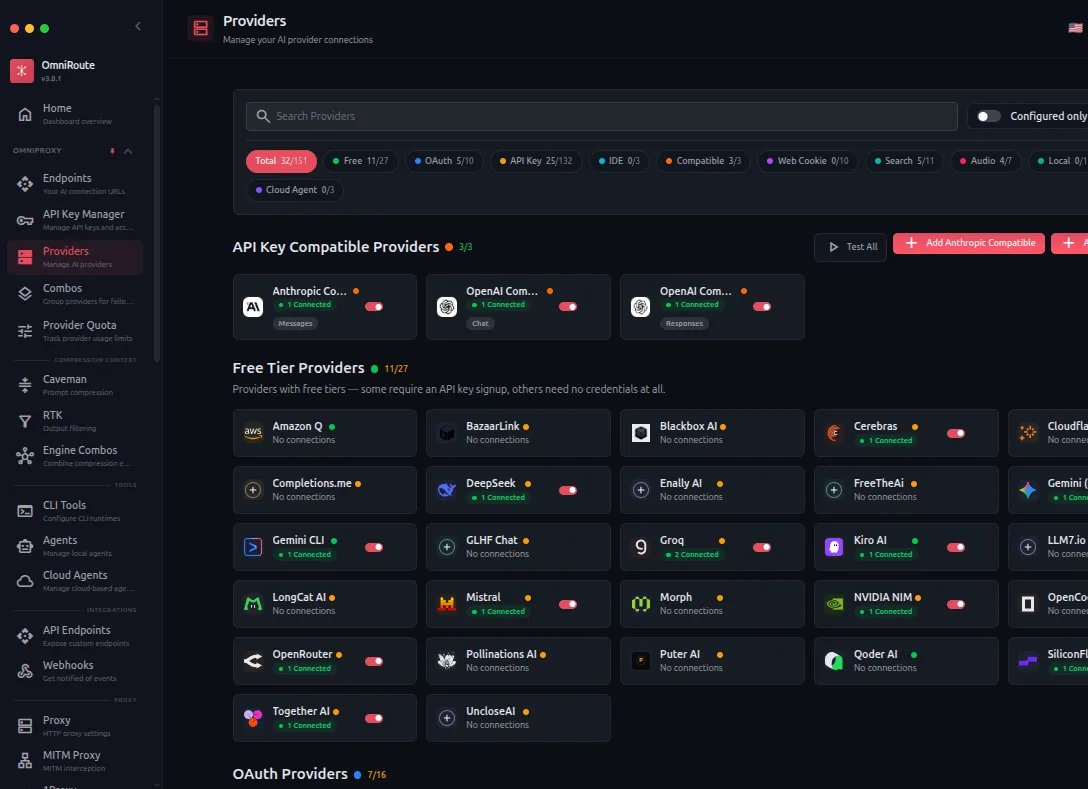Image resolution: width=1088 pixels, height=789 pixels.
Task: Click the Blackbox AI logo
Action: [640, 433]
